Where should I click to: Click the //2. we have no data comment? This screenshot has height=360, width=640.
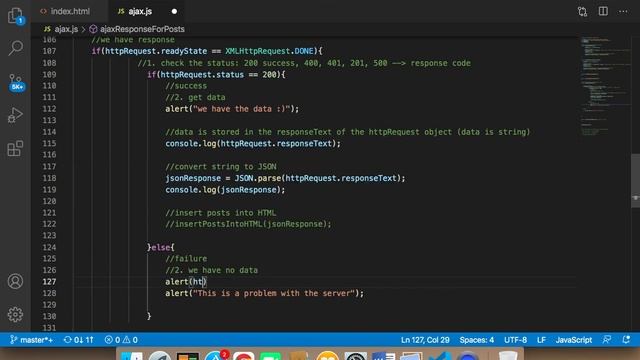(x=211, y=270)
